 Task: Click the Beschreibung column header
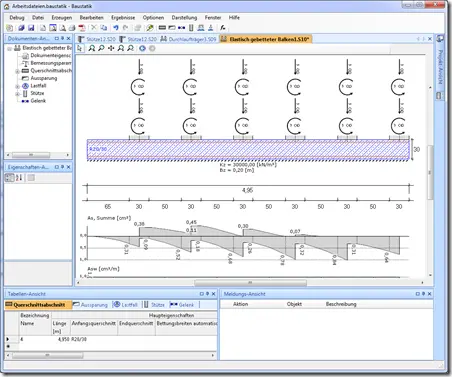coord(341,304)
